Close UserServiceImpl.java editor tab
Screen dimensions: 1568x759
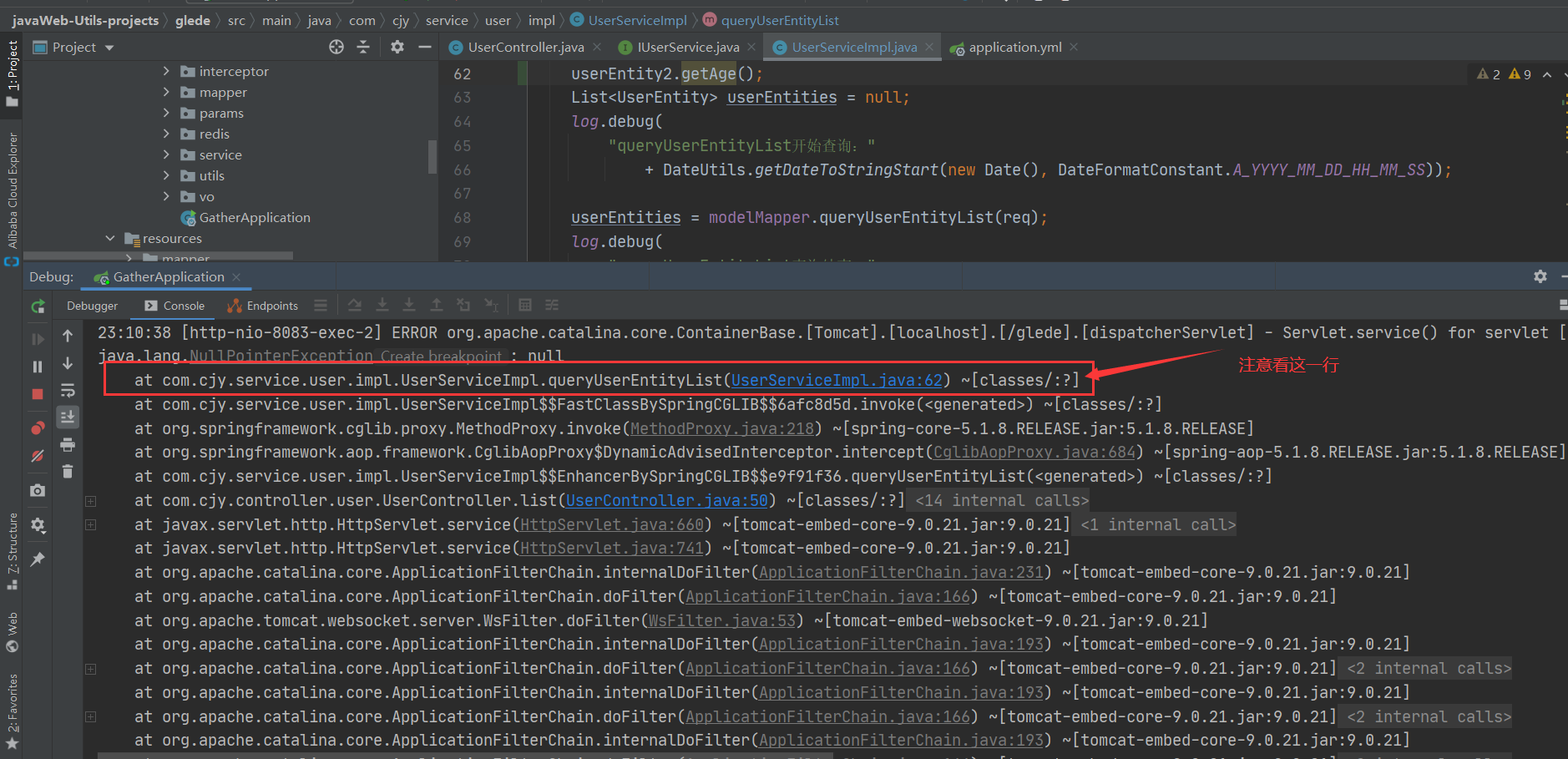click(x=929, y=48)
